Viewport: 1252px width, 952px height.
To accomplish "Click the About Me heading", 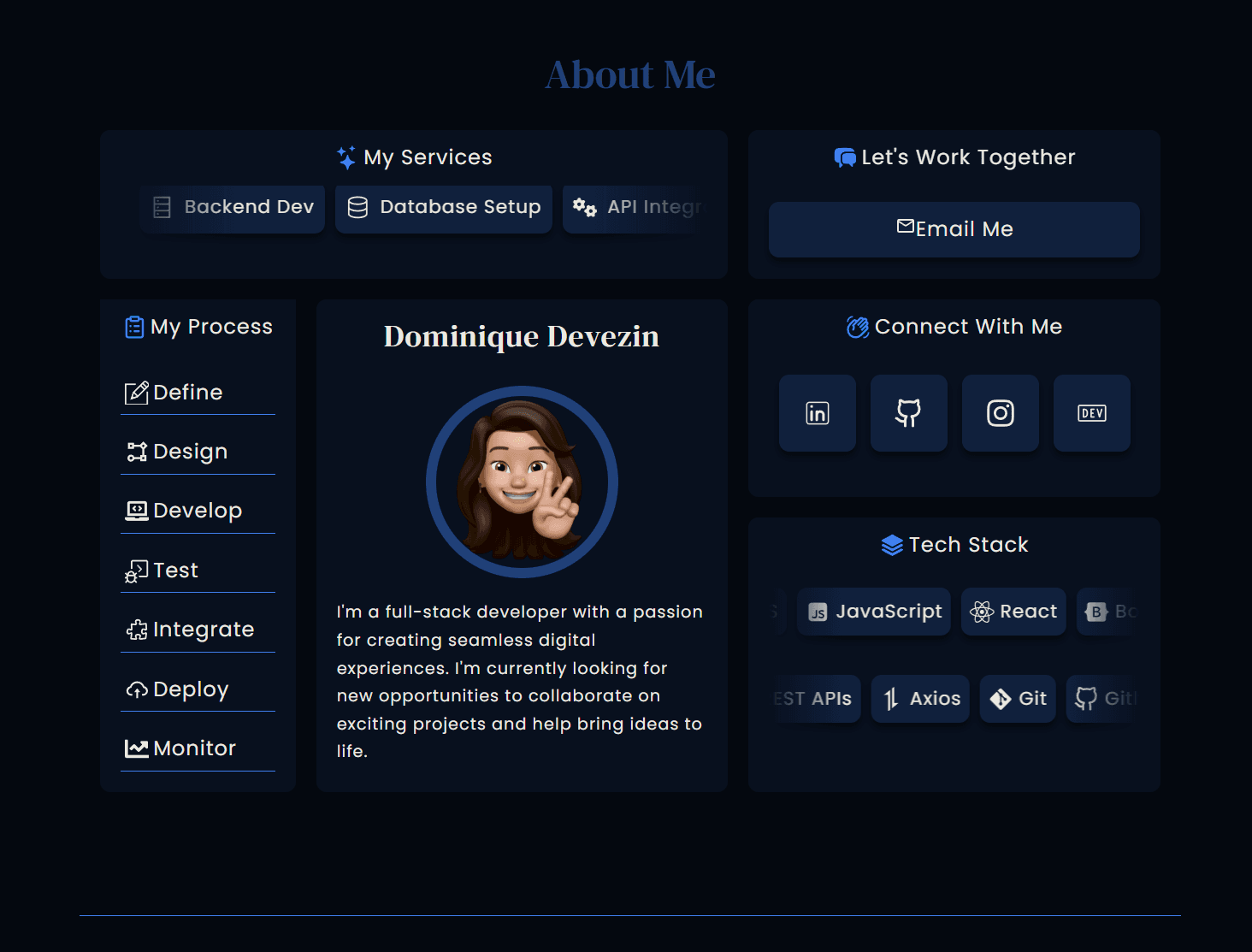I will click(630, 74).
